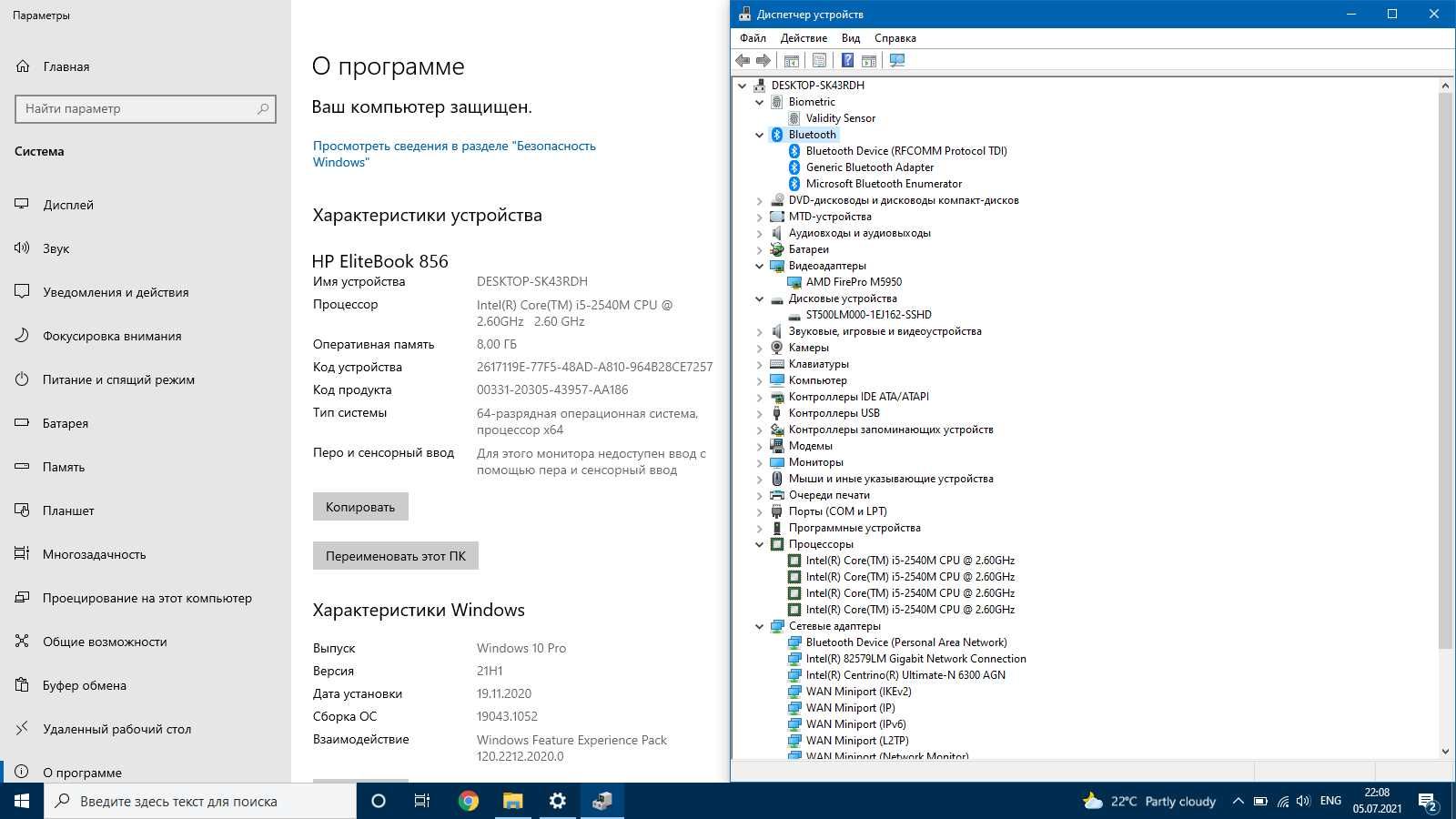Open Google Chrome from taskbar
The width and height of the screenshot is (1456, 819).
[x=469, y=801]
